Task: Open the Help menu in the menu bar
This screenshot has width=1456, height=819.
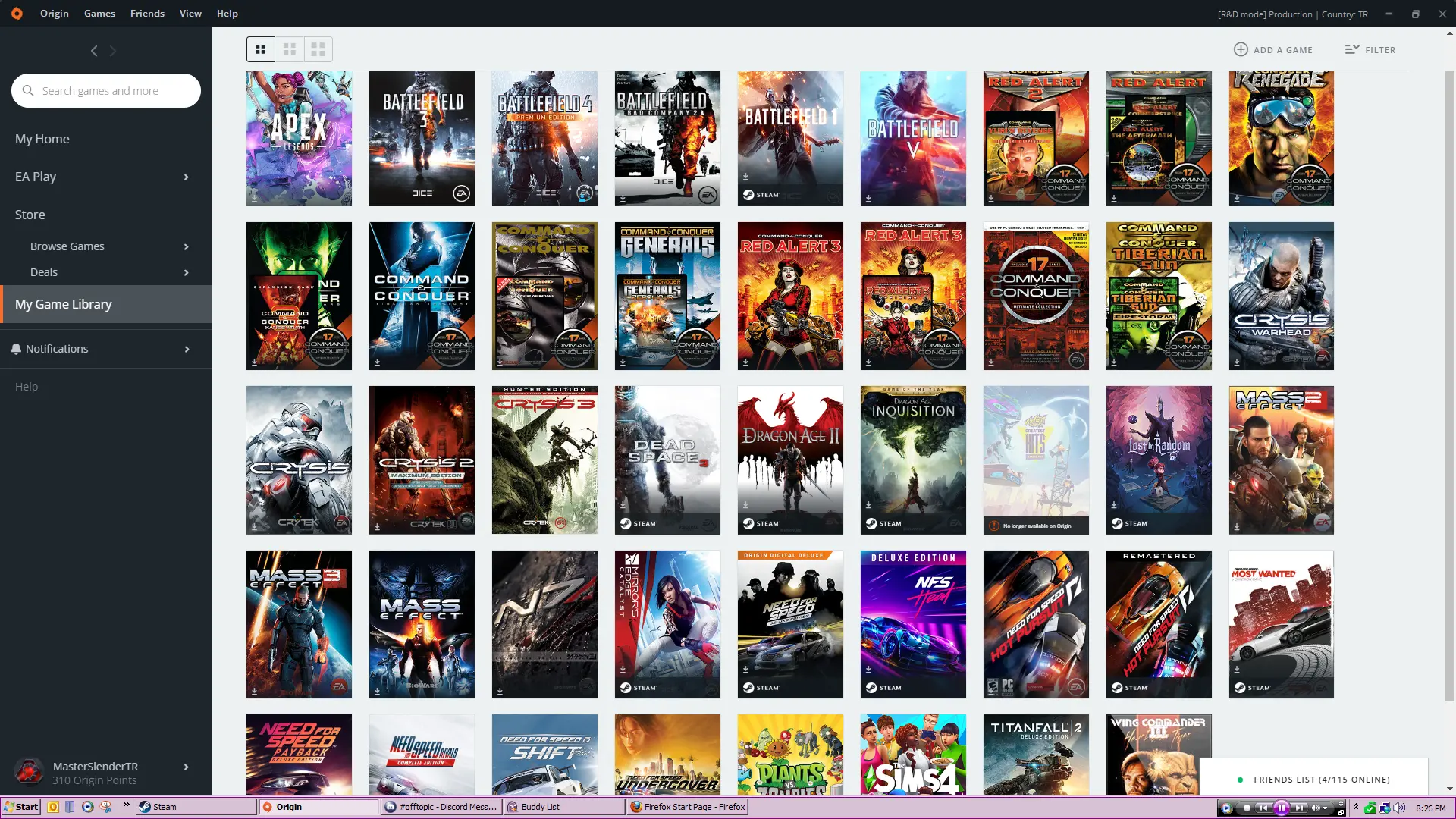Action: [x=227, y=14]
